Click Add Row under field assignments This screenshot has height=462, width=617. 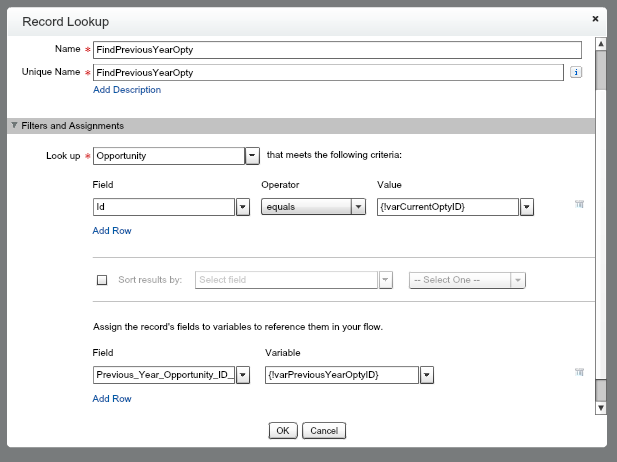112,399
